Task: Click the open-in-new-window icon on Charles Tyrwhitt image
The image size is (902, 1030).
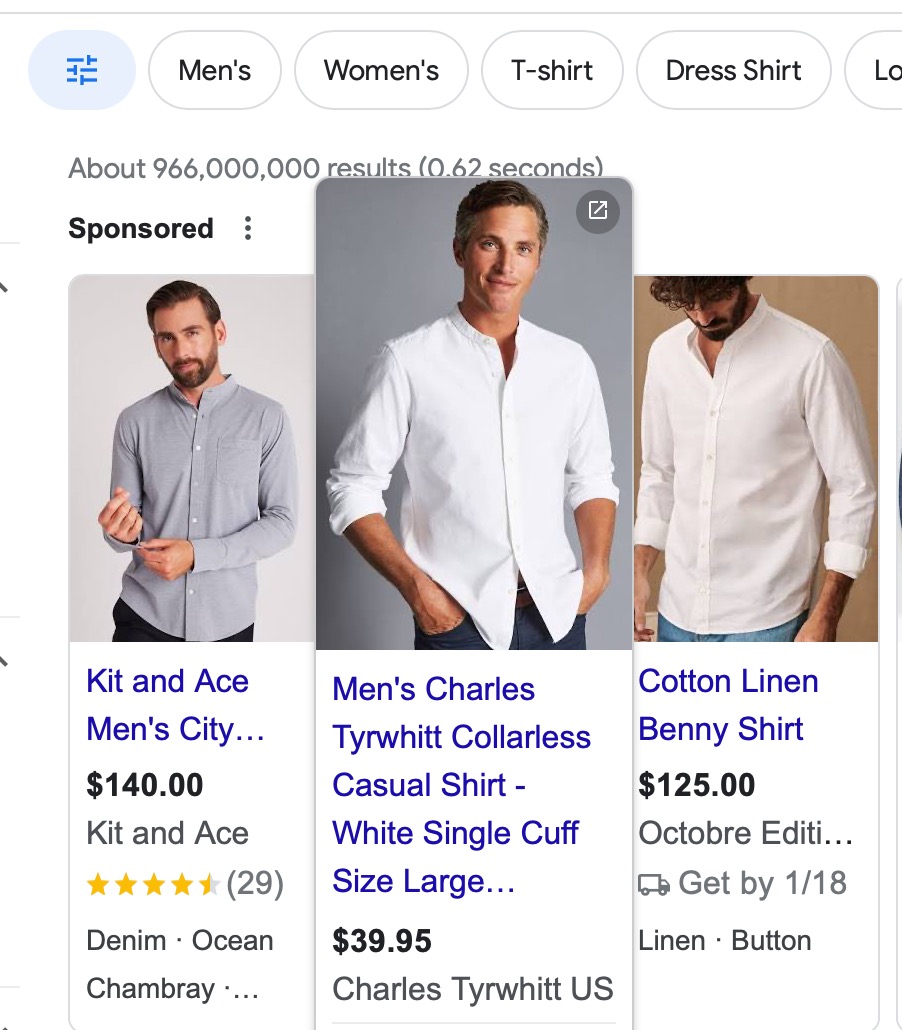Action: (x=598, y=210)
